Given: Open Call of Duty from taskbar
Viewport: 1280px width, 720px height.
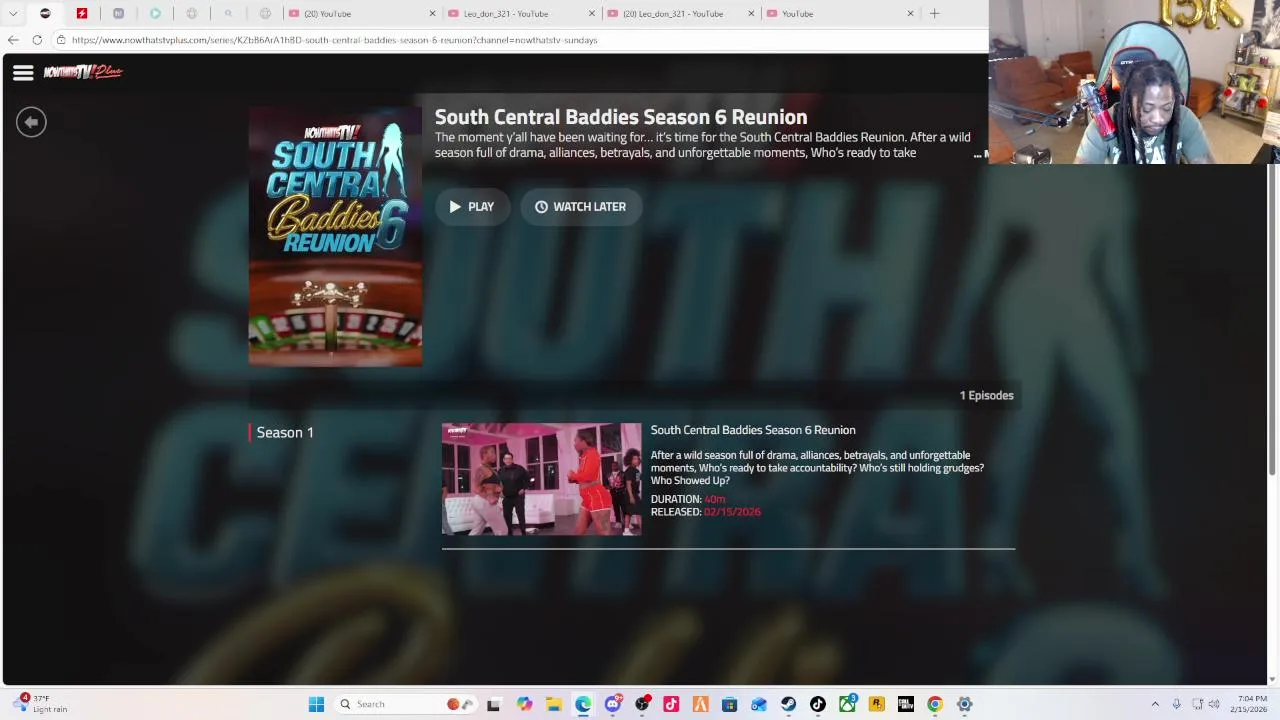Looking at the screenshot, I should tap(905, 704).
